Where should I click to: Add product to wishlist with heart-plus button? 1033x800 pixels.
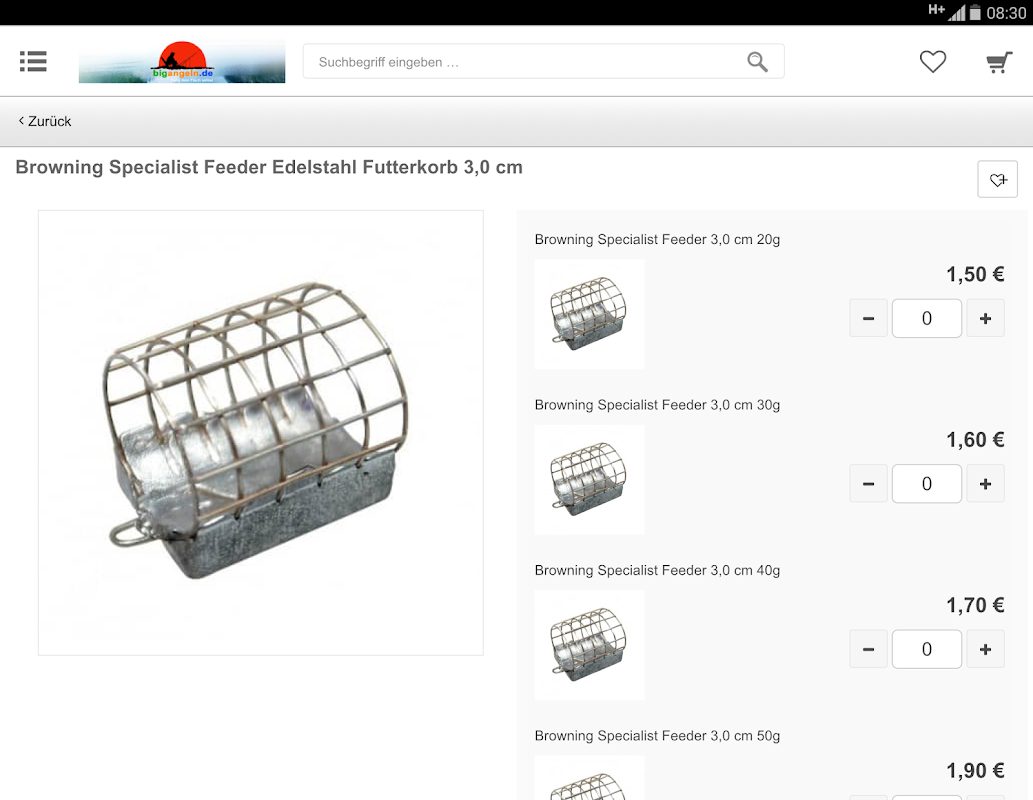coord(997,179)
